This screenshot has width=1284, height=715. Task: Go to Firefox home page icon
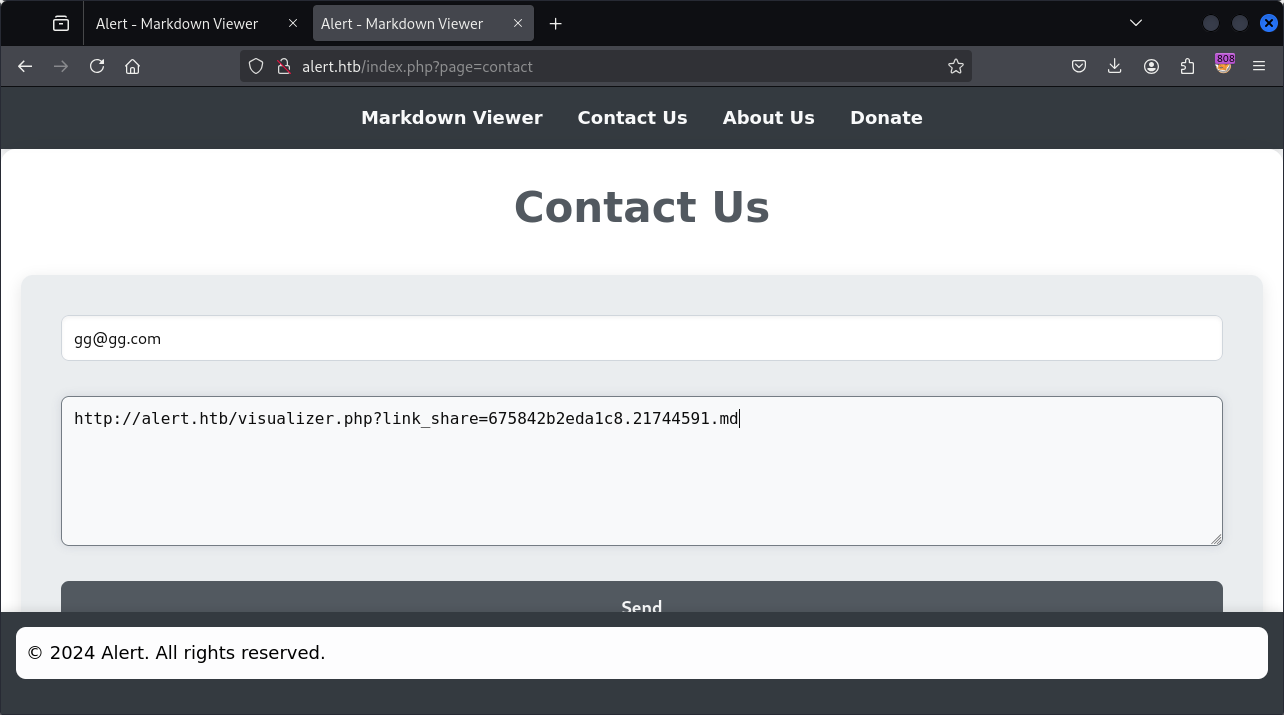coord(132,66)
